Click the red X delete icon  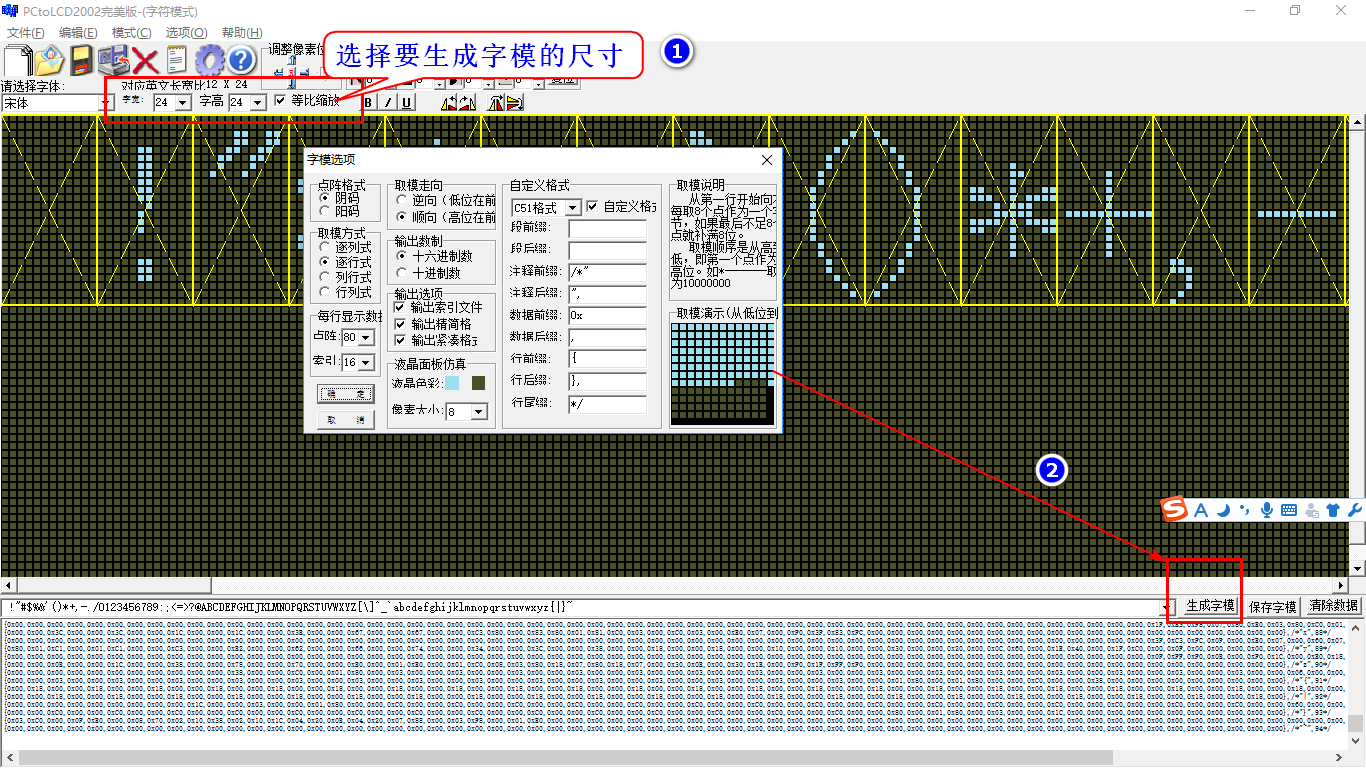tap(145, 61)
